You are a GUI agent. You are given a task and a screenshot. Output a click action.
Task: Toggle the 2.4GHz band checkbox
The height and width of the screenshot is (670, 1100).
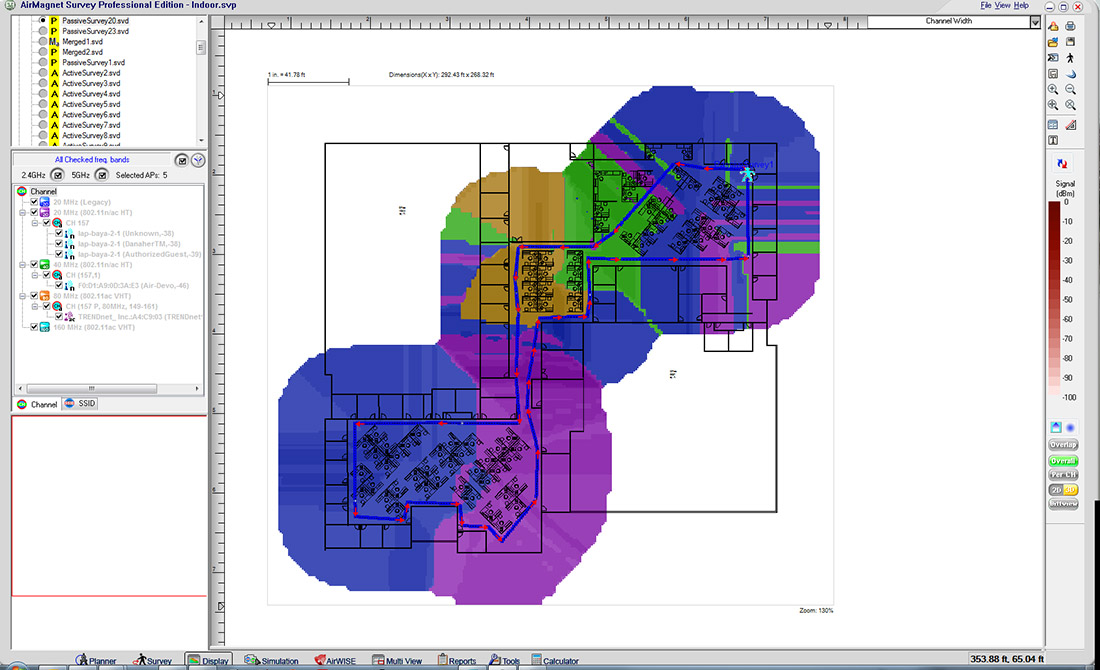click(58, 176)
